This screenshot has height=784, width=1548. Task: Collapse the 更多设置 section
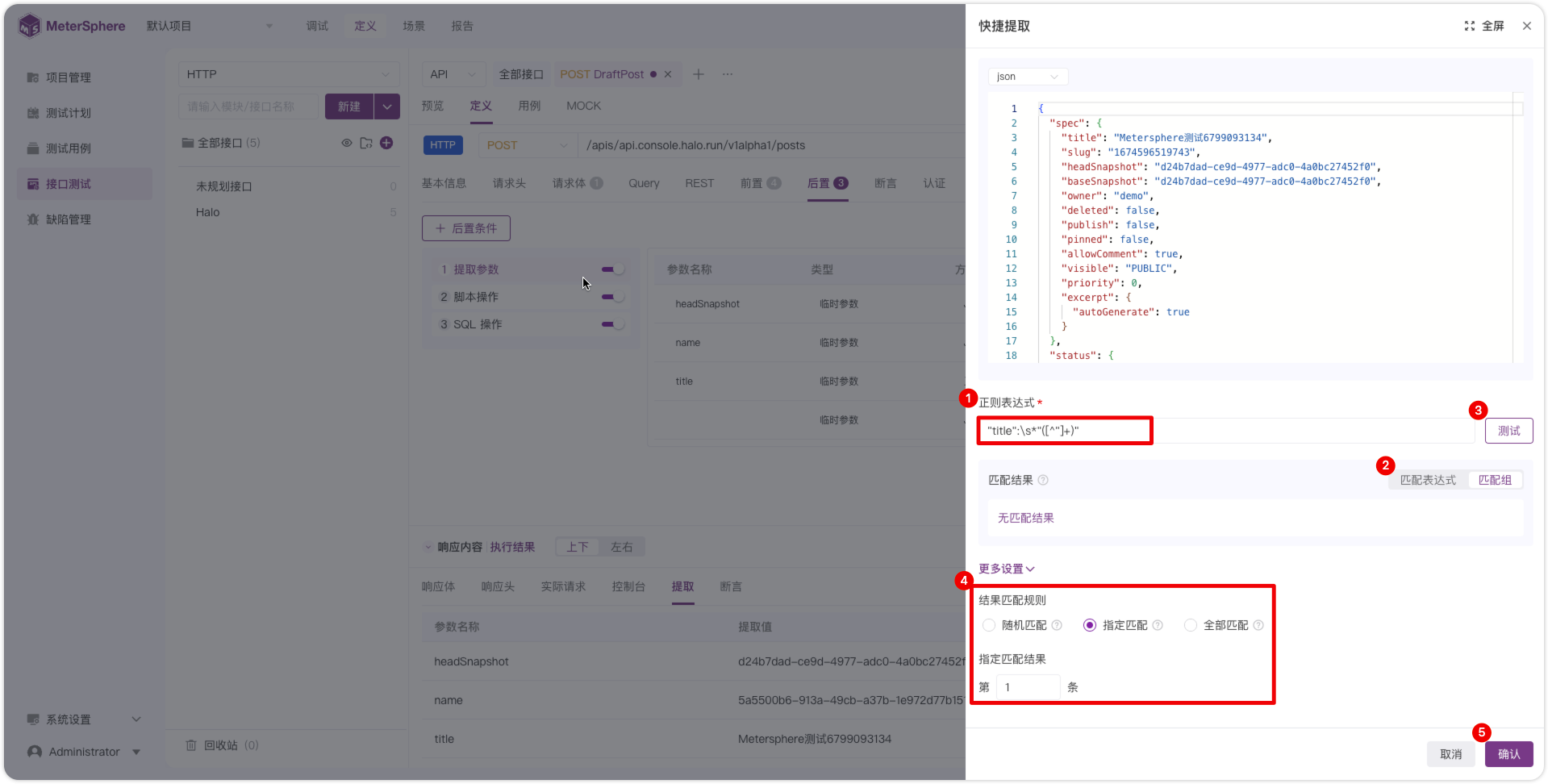1006,569
